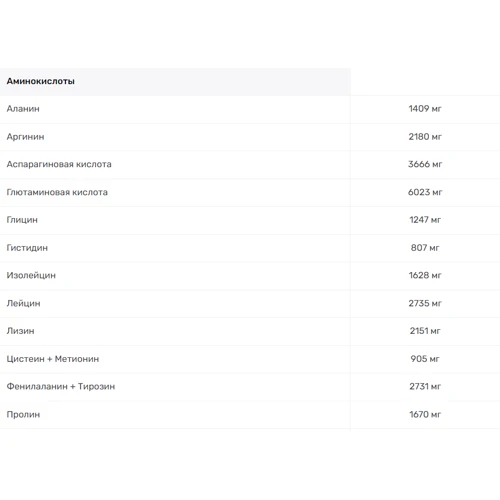Select the Аргинин row label

(25, 137)
